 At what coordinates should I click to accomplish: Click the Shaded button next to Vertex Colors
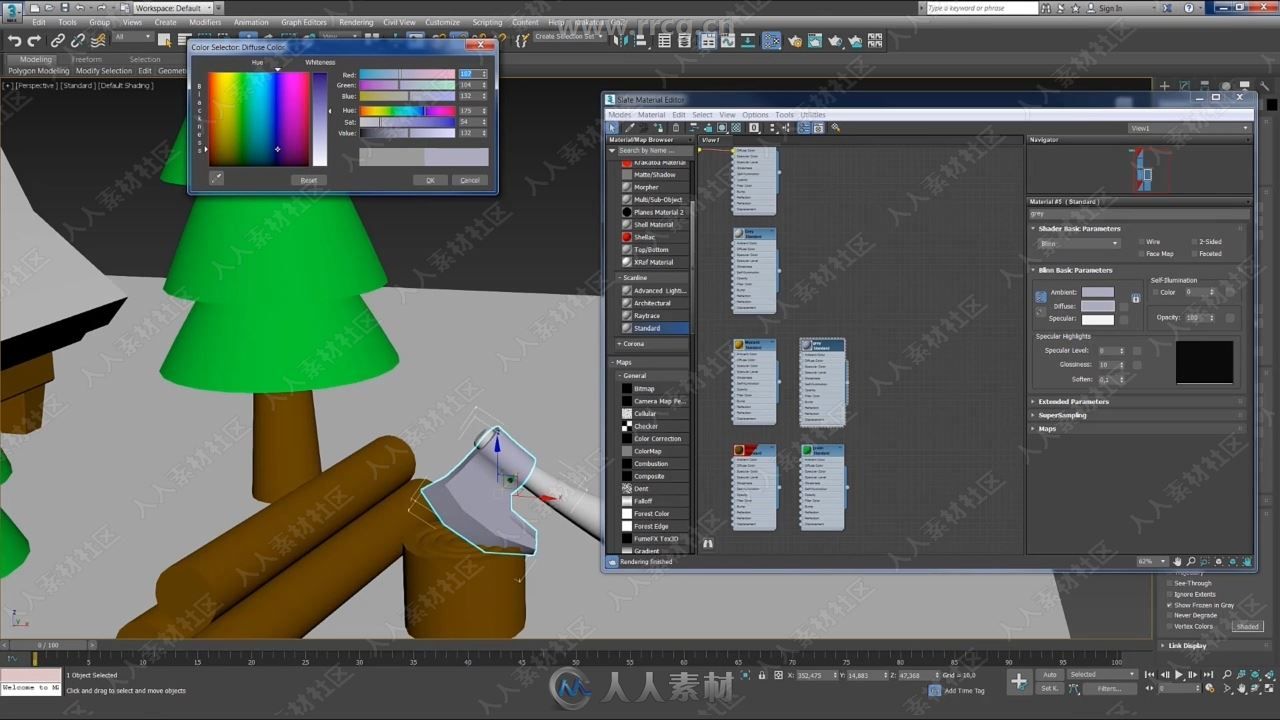click(1247, 626)
